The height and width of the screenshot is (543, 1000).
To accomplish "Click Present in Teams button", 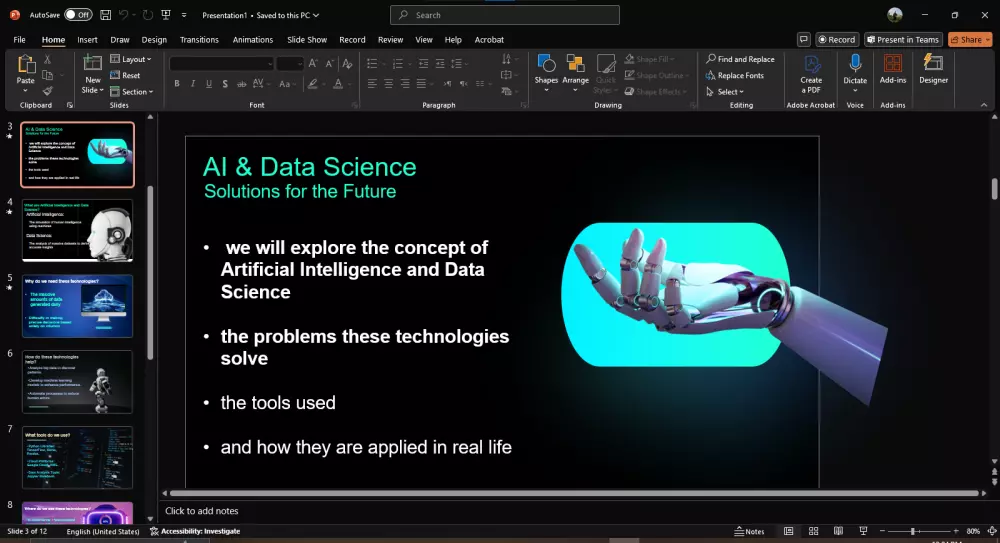I will coord(903,40).
